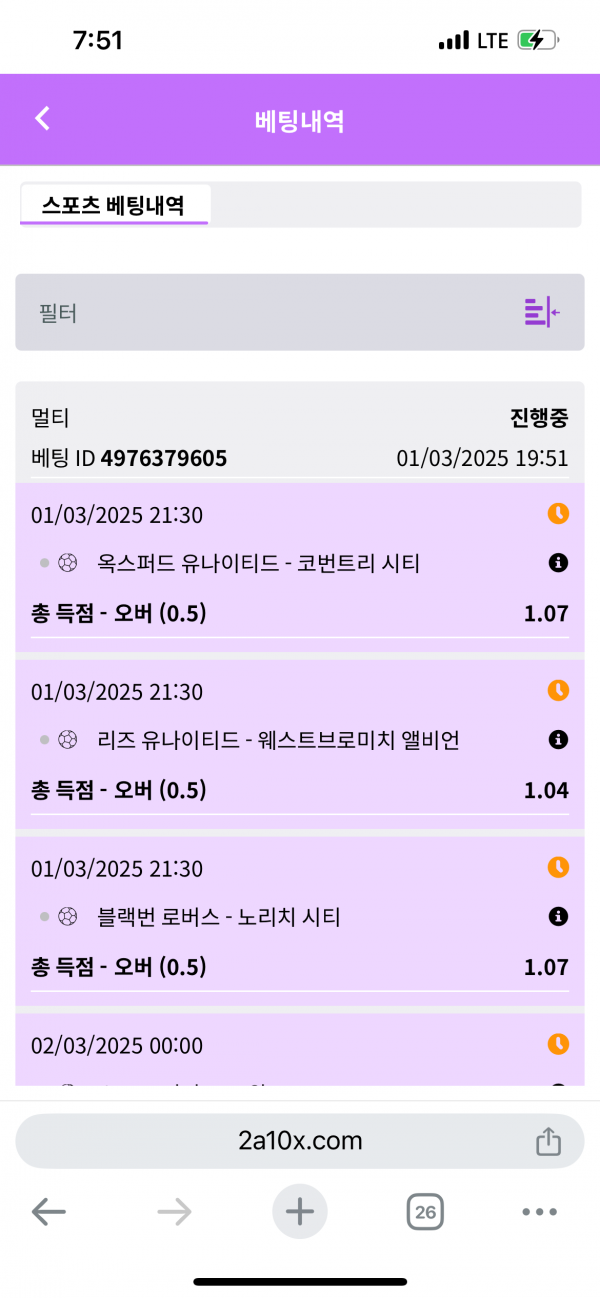
Task: Open the filter collapse icon
Action: tap(541, 312)
